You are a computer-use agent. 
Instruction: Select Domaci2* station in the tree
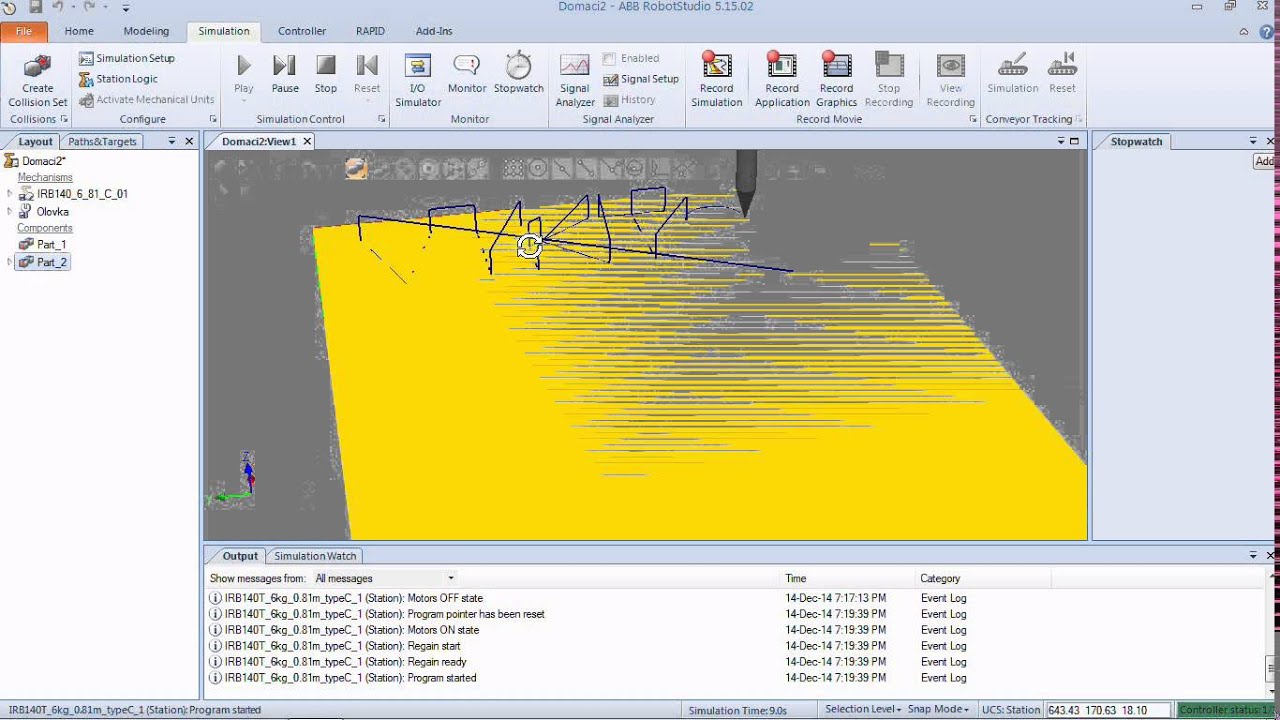click(x=44, y=161)
